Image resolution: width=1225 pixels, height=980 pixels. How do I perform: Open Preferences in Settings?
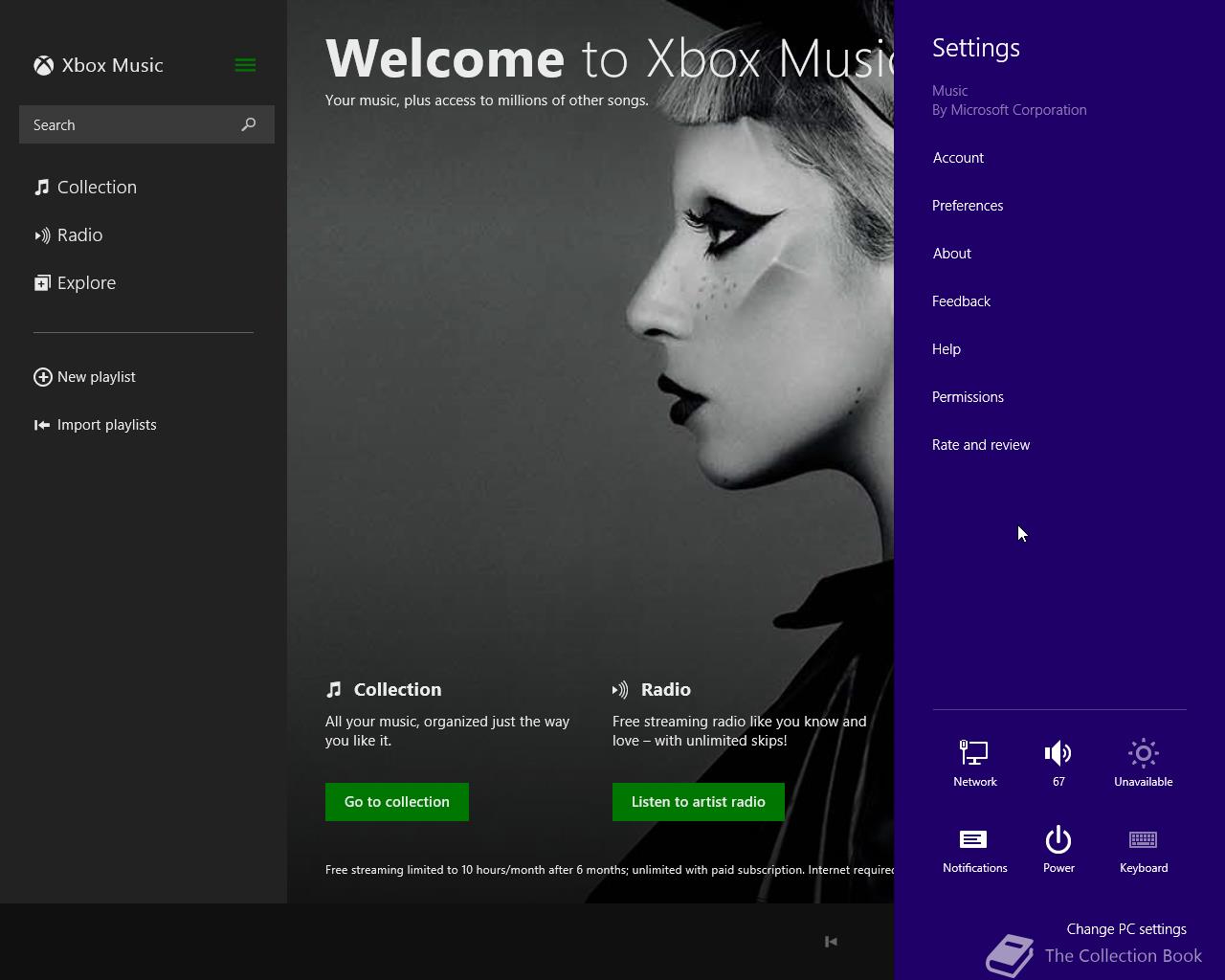(968, 206)
